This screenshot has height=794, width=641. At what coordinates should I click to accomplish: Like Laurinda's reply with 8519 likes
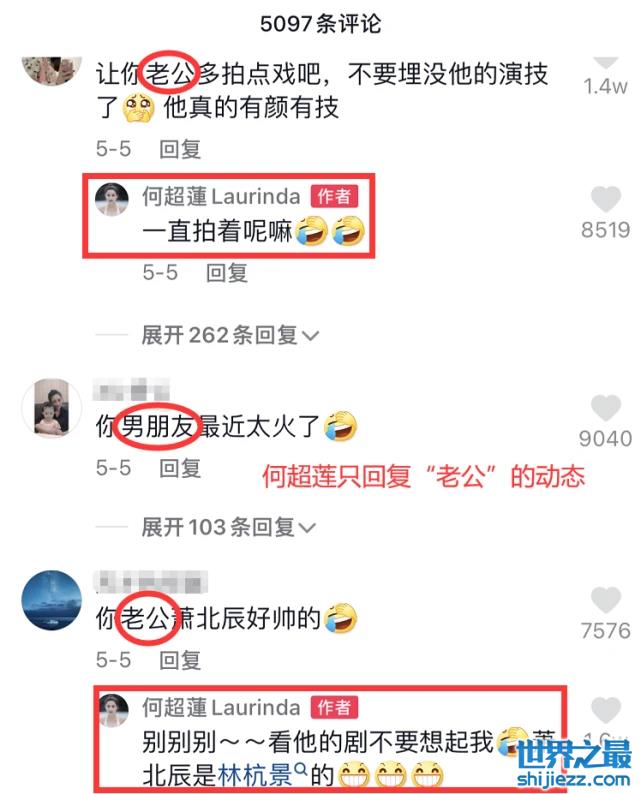pyautogui.click(x=606, y=198)
